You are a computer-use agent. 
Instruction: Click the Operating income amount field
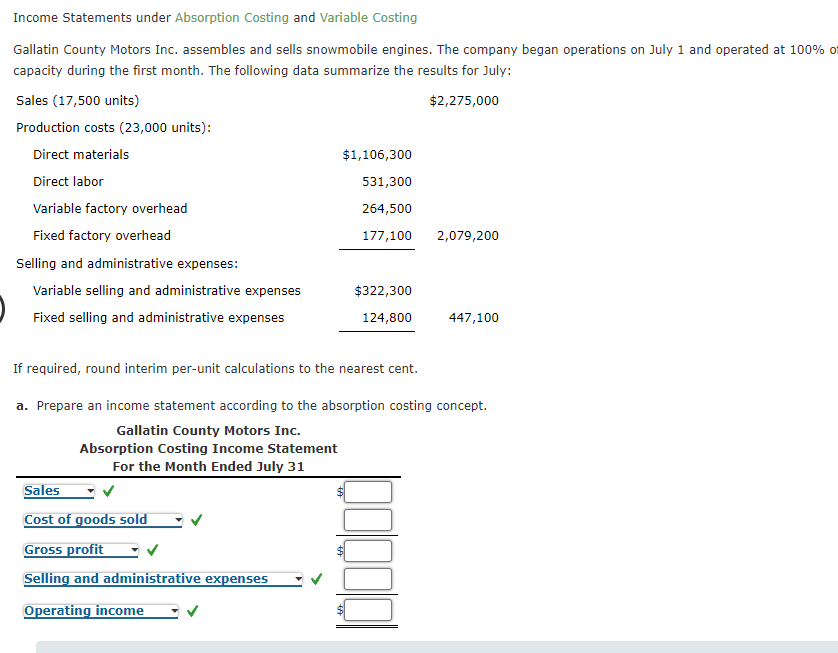(368, 610)
